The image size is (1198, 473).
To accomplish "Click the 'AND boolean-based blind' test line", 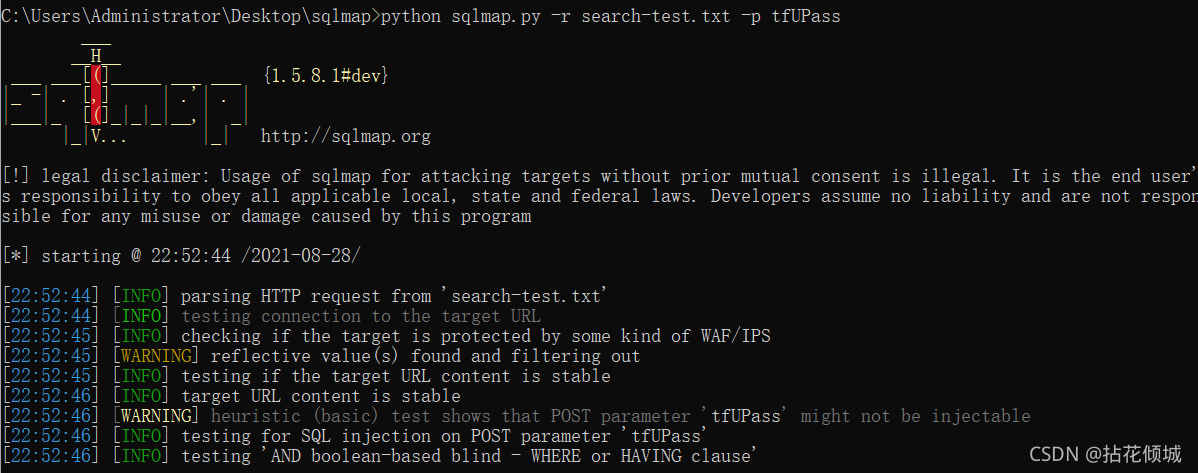I will [469, 456].
